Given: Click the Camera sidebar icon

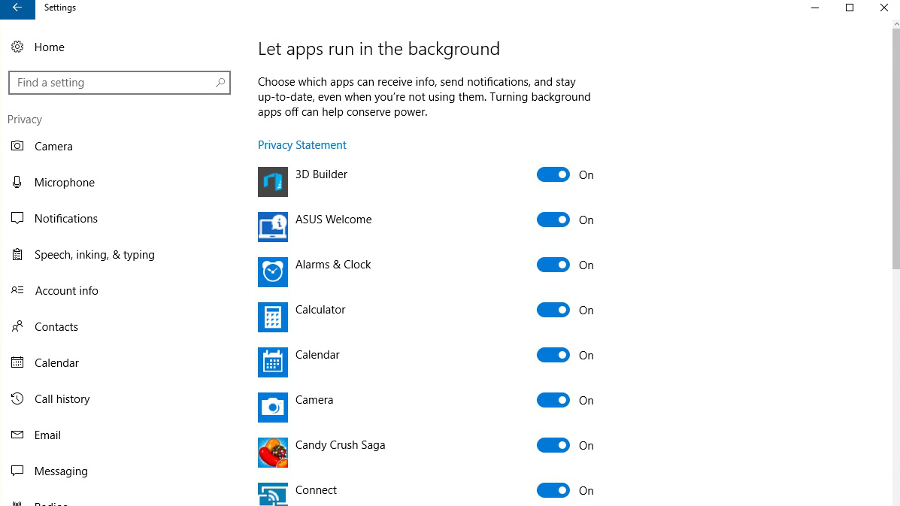Looking at the screenshot, I should click(17, 146).
